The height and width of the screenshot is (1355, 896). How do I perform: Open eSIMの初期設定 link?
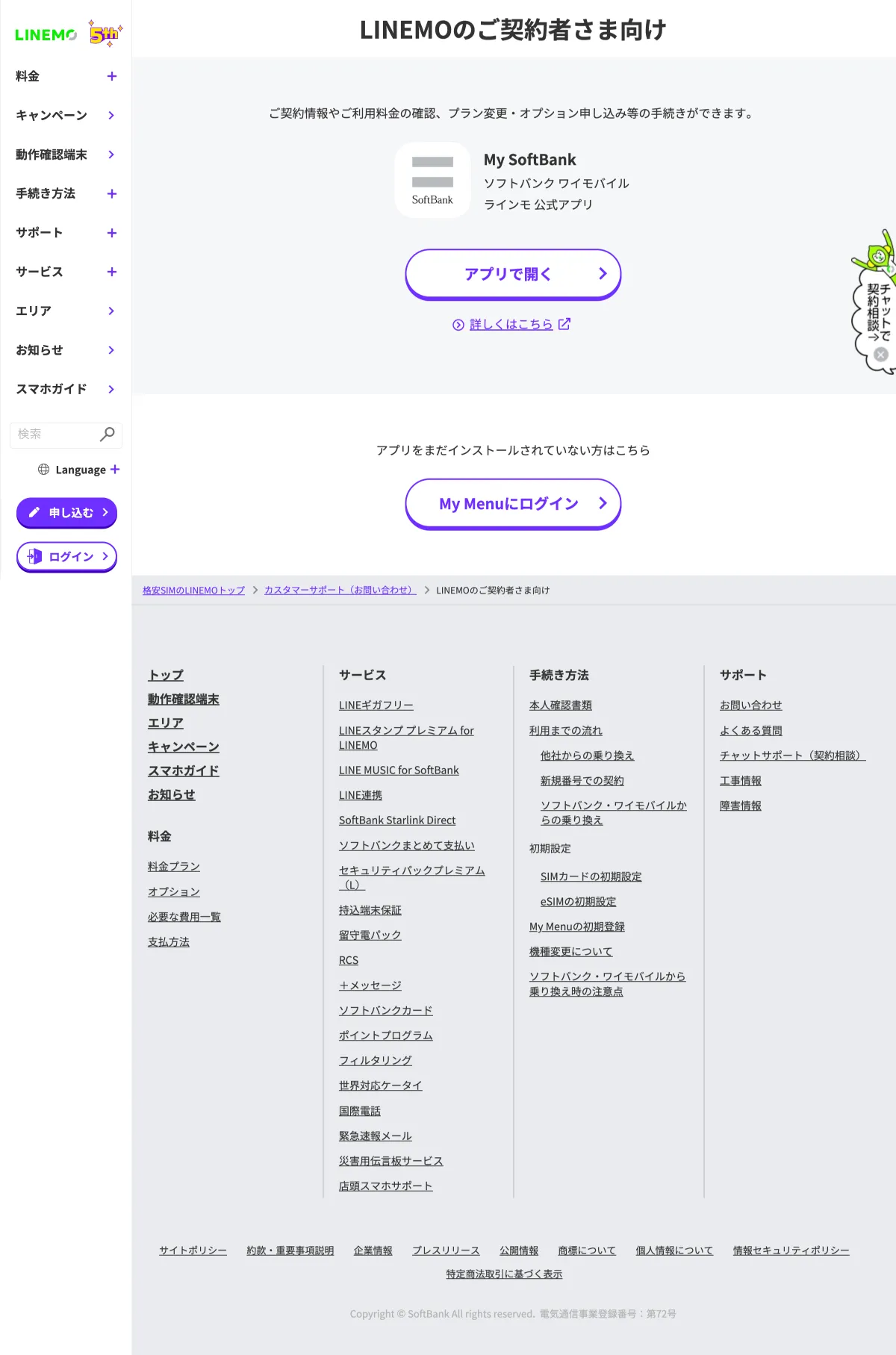(579, 902)
